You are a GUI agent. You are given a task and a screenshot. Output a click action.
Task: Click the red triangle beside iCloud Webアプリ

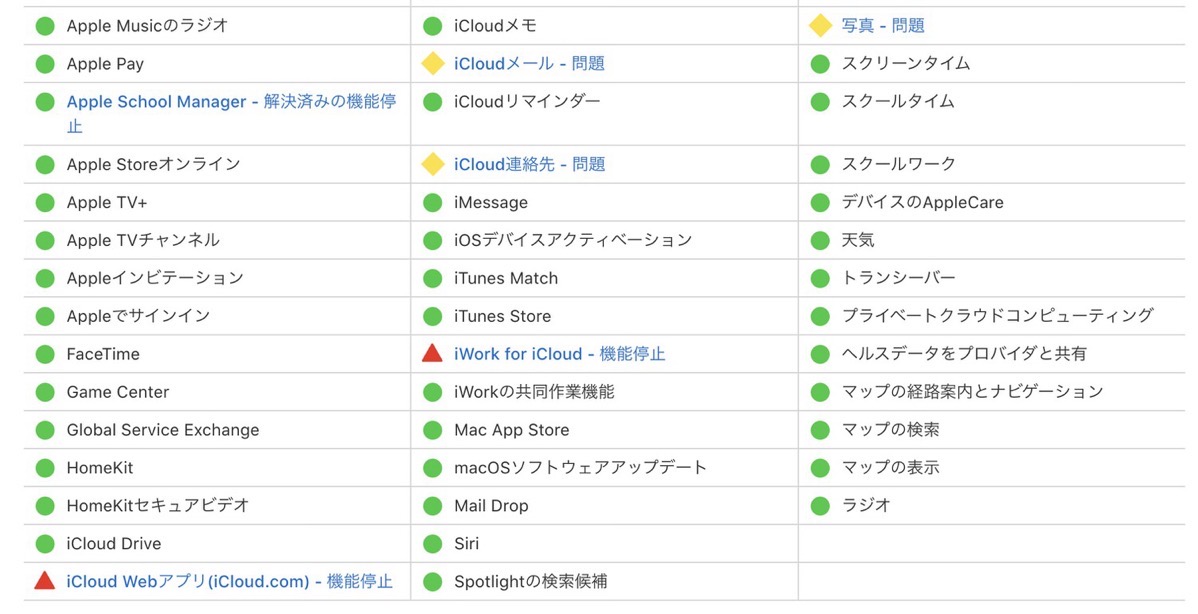[45, 580]
